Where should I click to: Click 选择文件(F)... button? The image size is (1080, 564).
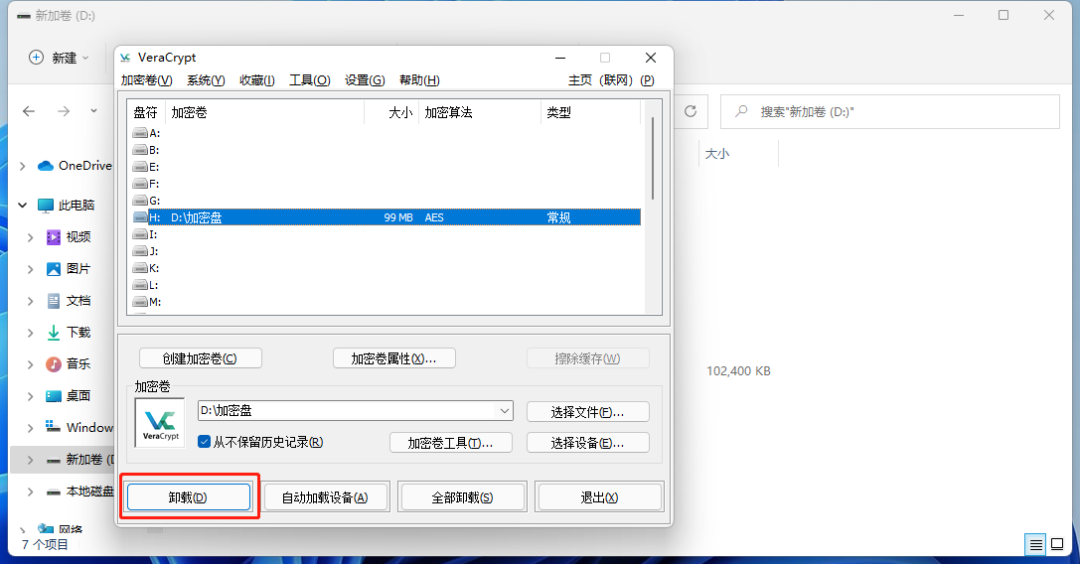(x=588, y=412)
